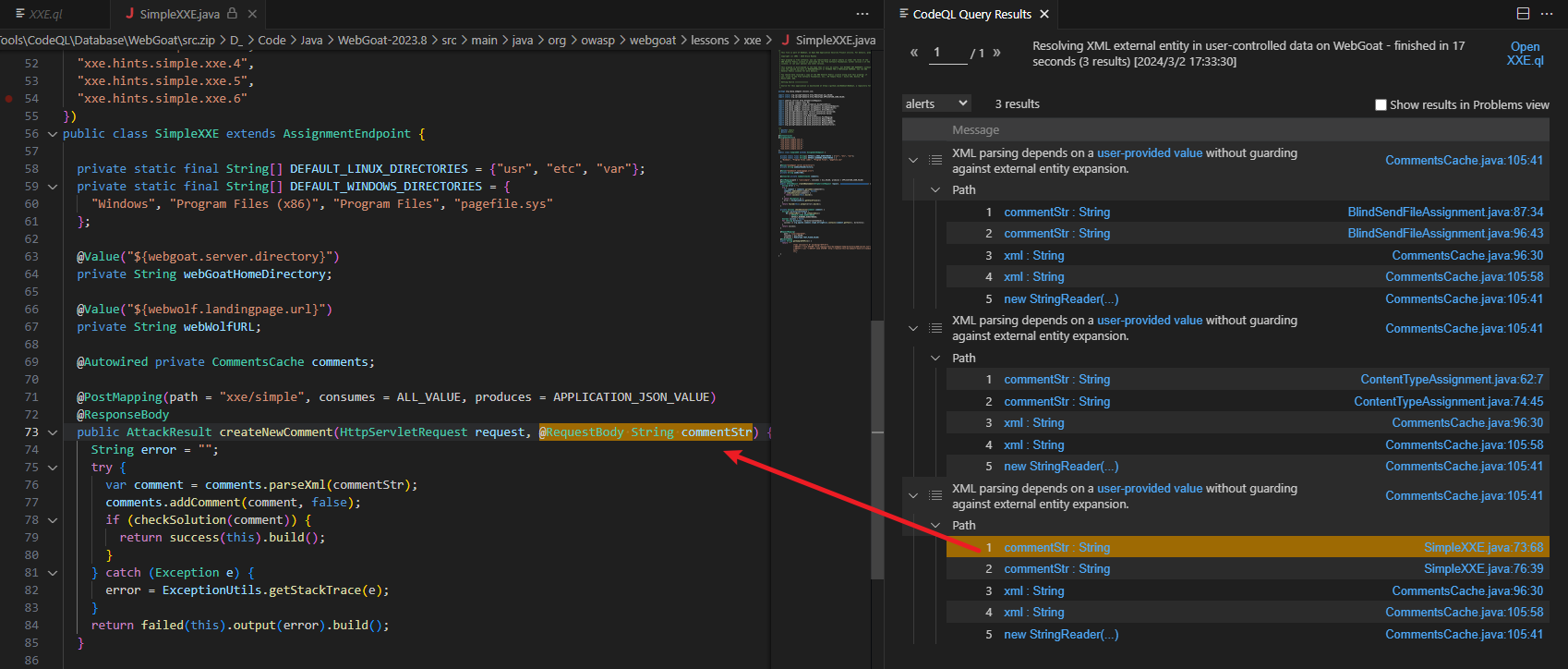Click the Message column header
This screenshot has height=669, width=1568.
(975, 130)
